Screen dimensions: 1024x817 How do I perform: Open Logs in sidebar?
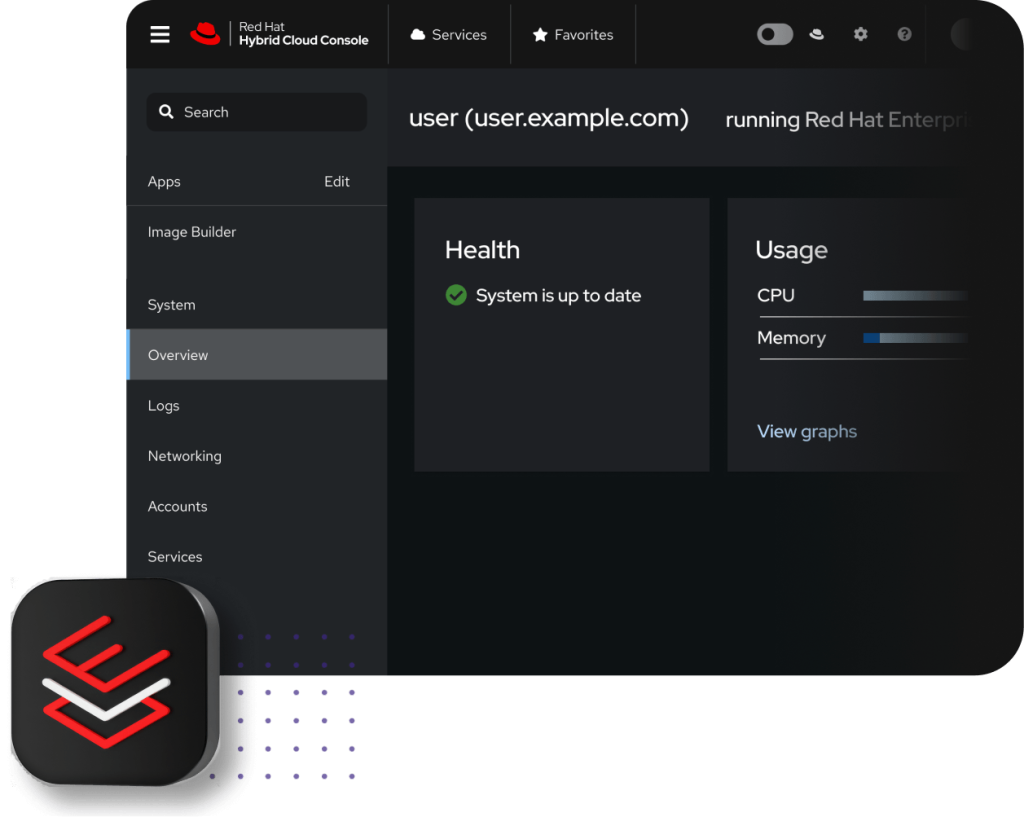click(163, 406)
